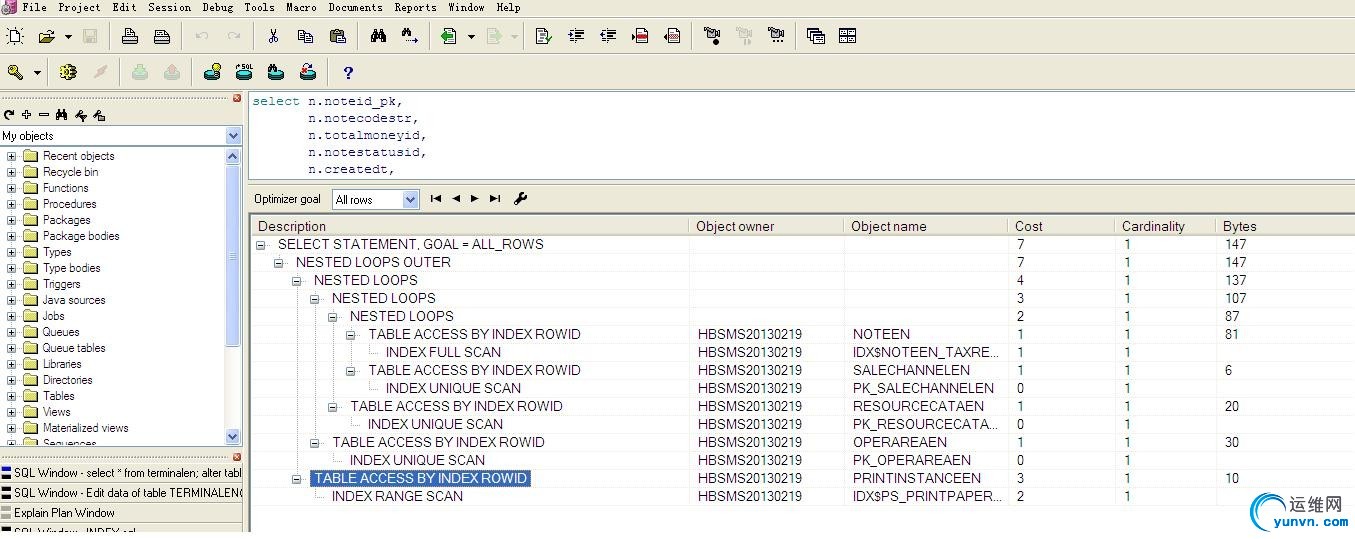The height and width of the screenshot is (539, 1355).
Task: Close the window list panel
Action: [x=237, y=457]
